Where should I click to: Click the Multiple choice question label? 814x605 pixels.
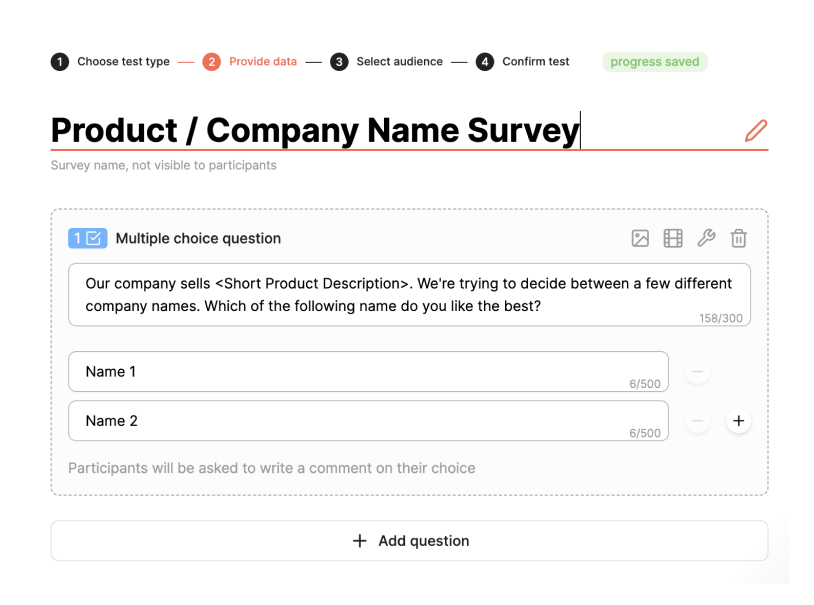(198, 238)
